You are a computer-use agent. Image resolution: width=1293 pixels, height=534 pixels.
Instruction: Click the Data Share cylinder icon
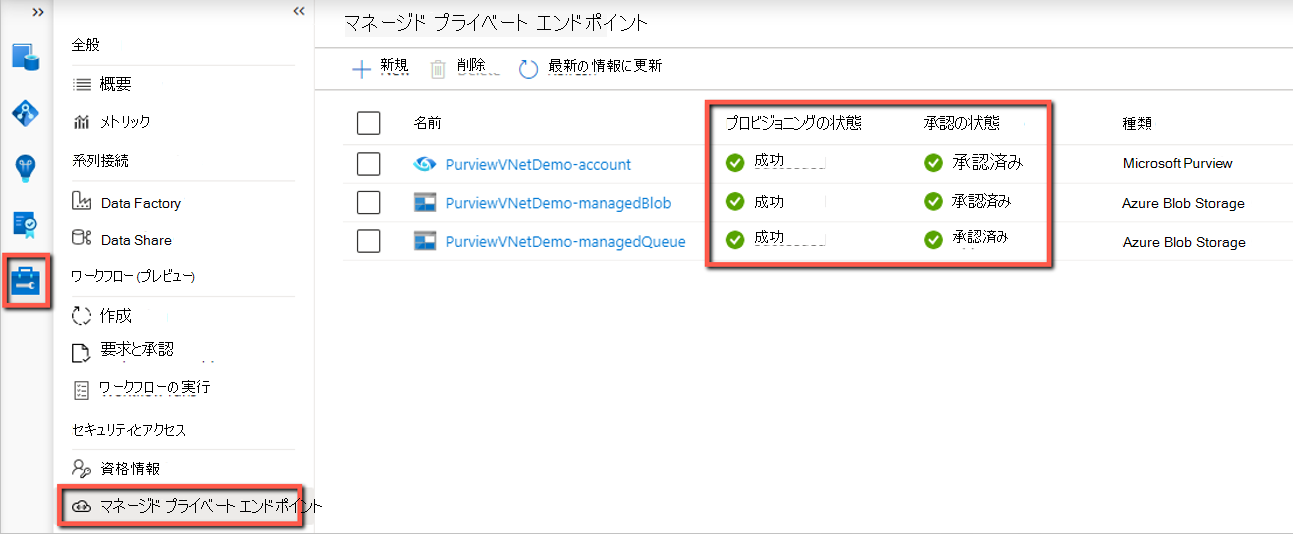(82, 239)
